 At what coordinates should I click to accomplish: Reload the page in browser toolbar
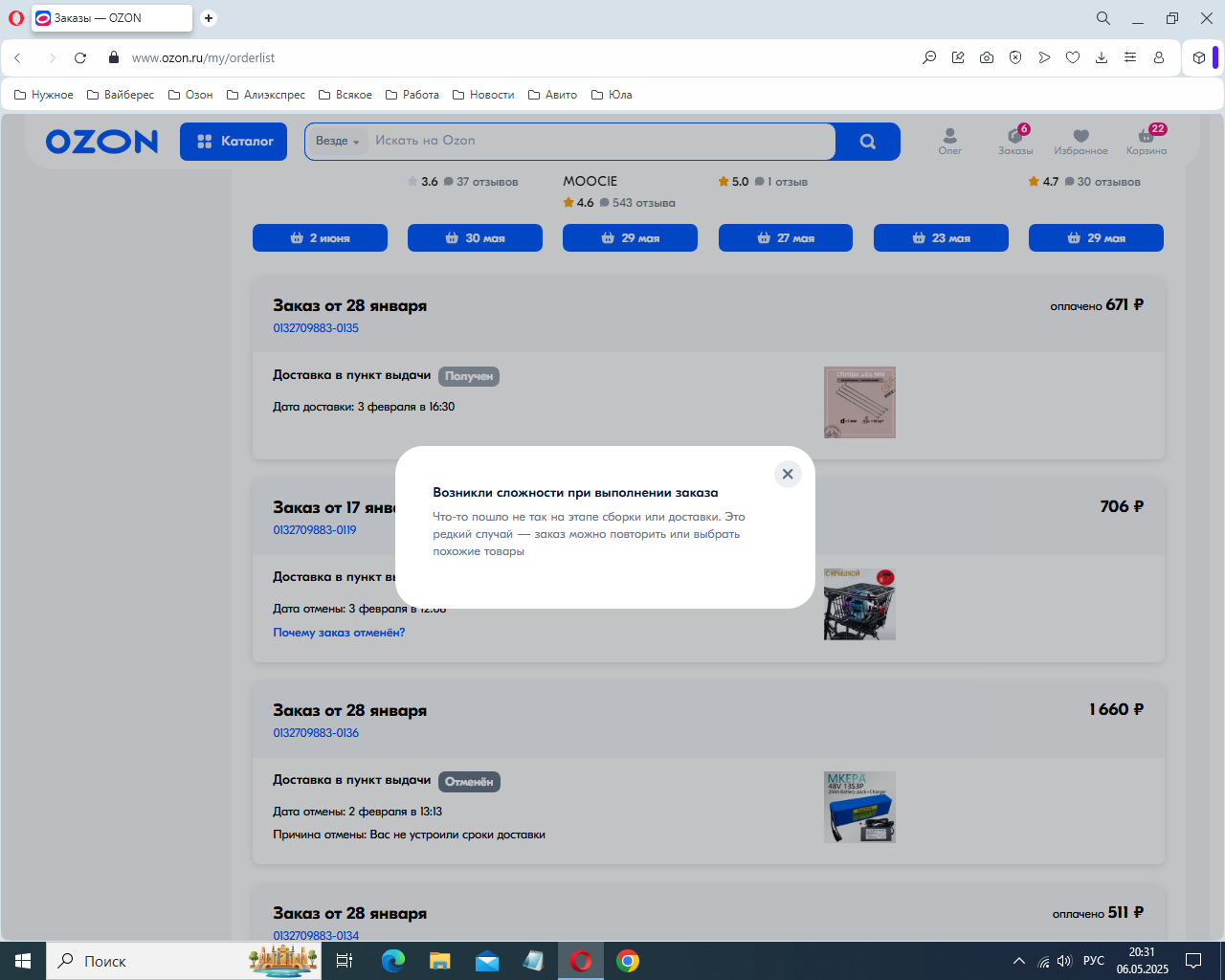point(80,58)
